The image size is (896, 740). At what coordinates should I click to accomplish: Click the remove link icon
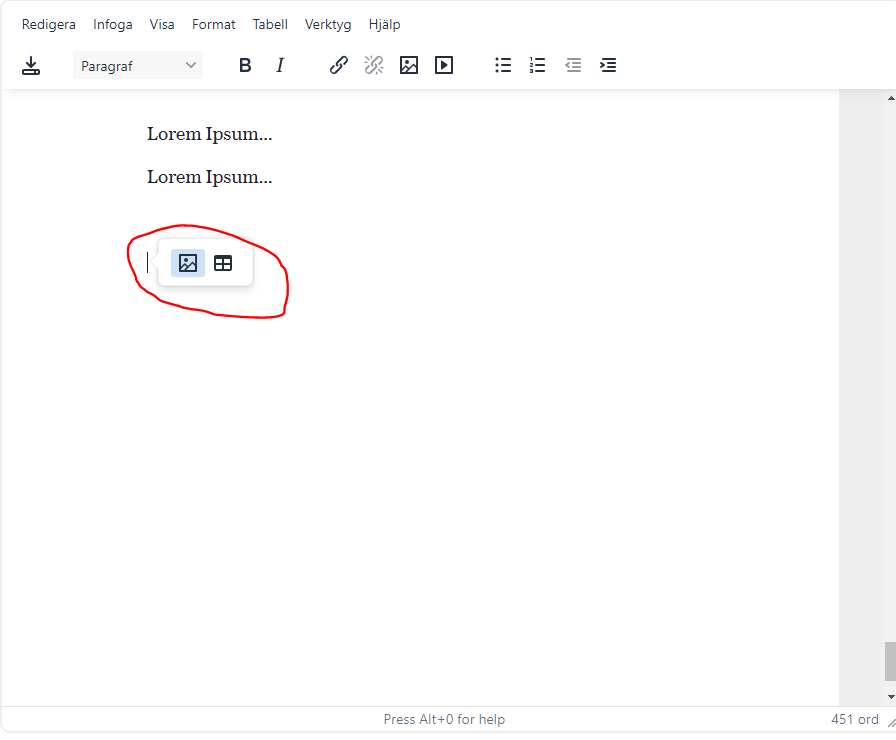pos(374,66)
